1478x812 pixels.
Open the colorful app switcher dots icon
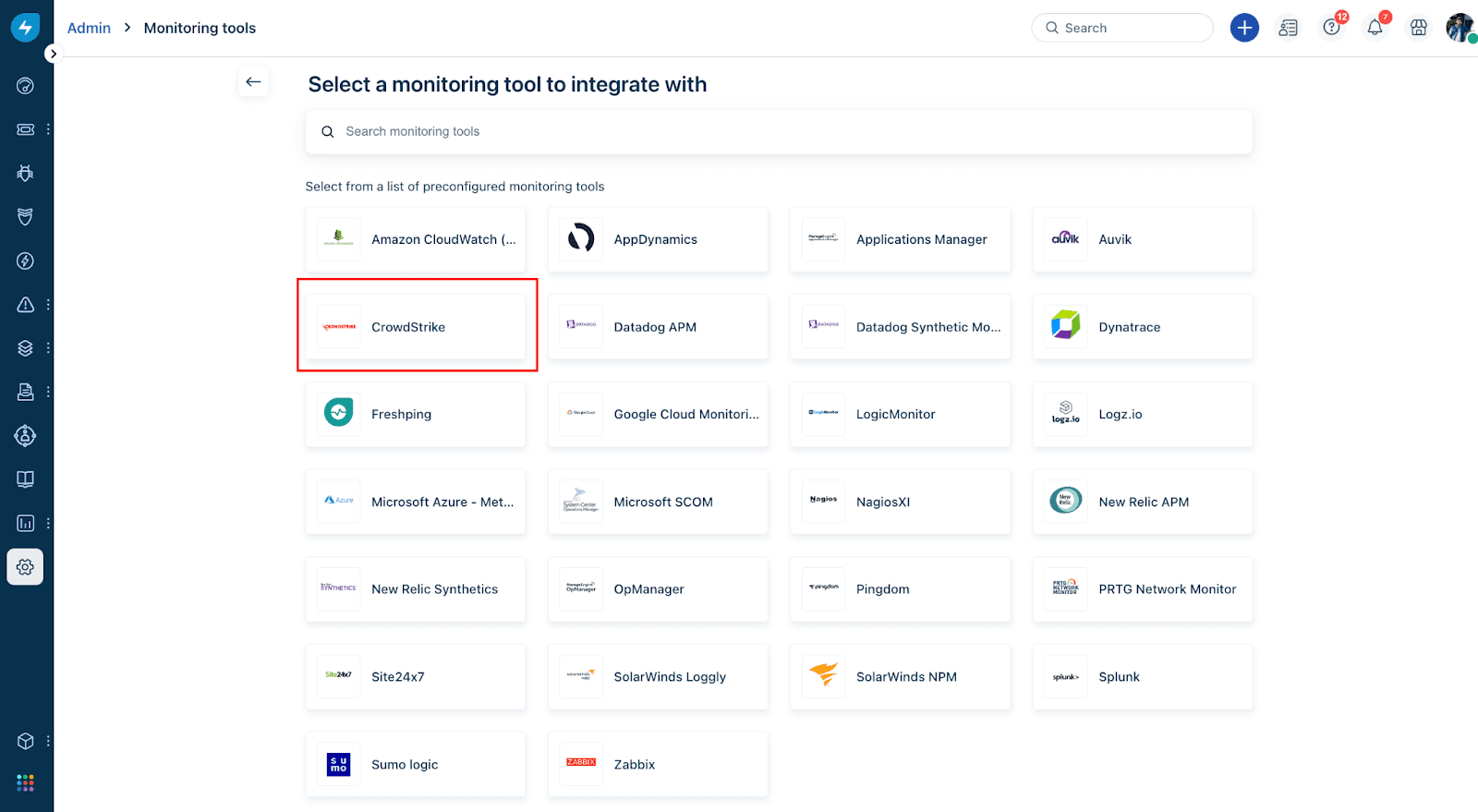tap(25, 783)
